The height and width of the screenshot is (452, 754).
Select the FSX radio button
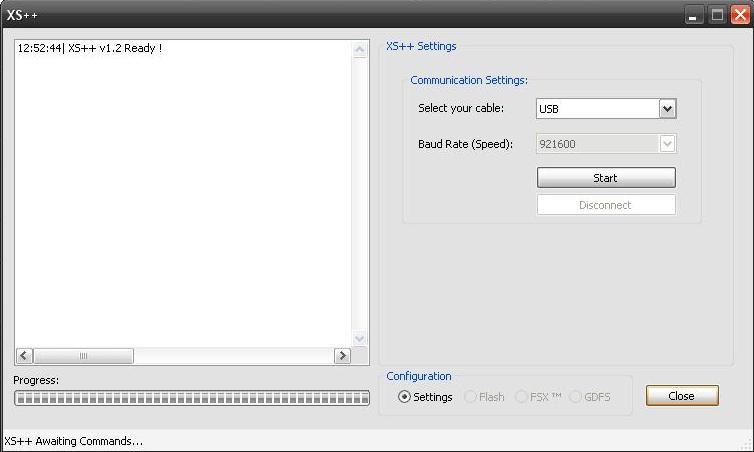pyautogui.click(x=521, y=397)
